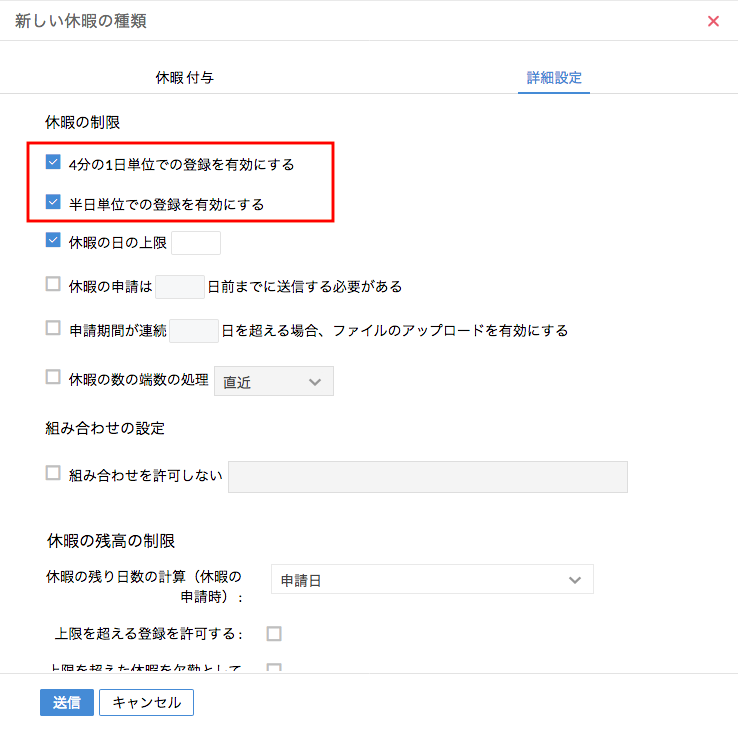Uncheck 4分の1日単位での登録を有効にする
The image size is (738, 730).
[x=54, y=163]
